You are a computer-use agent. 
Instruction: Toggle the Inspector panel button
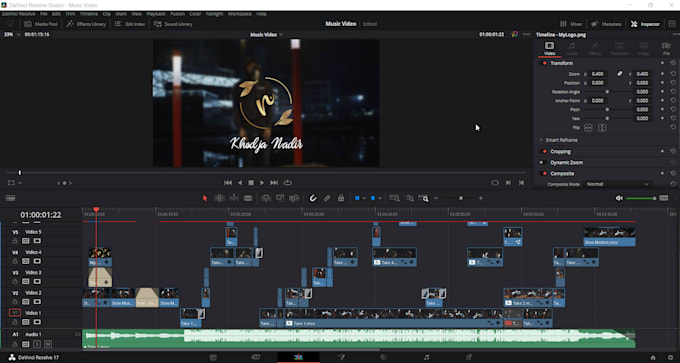click(645, 24)
